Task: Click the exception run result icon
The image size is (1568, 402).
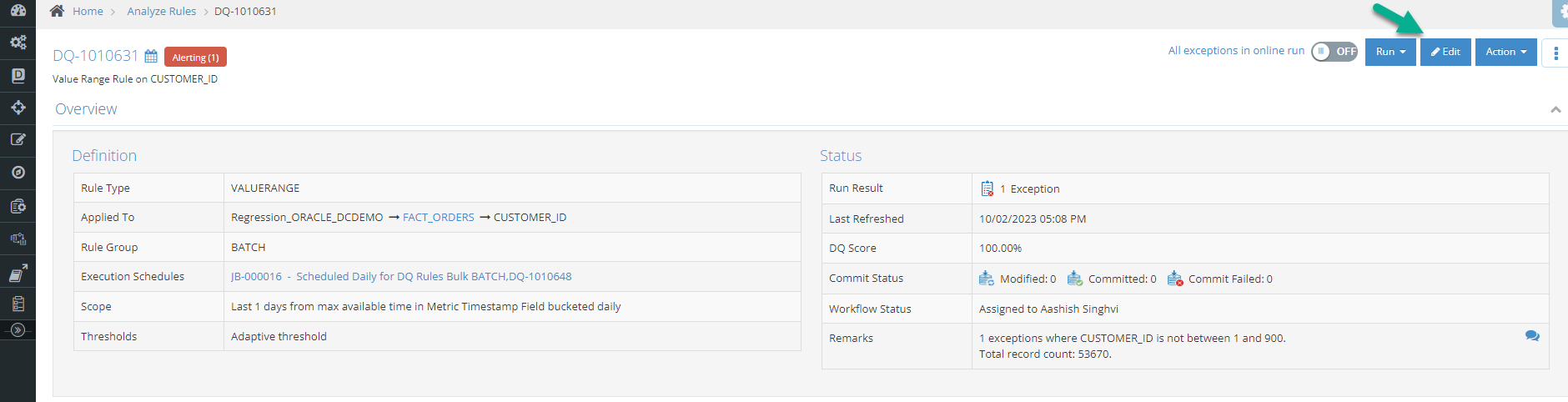Action: (987, 188)
